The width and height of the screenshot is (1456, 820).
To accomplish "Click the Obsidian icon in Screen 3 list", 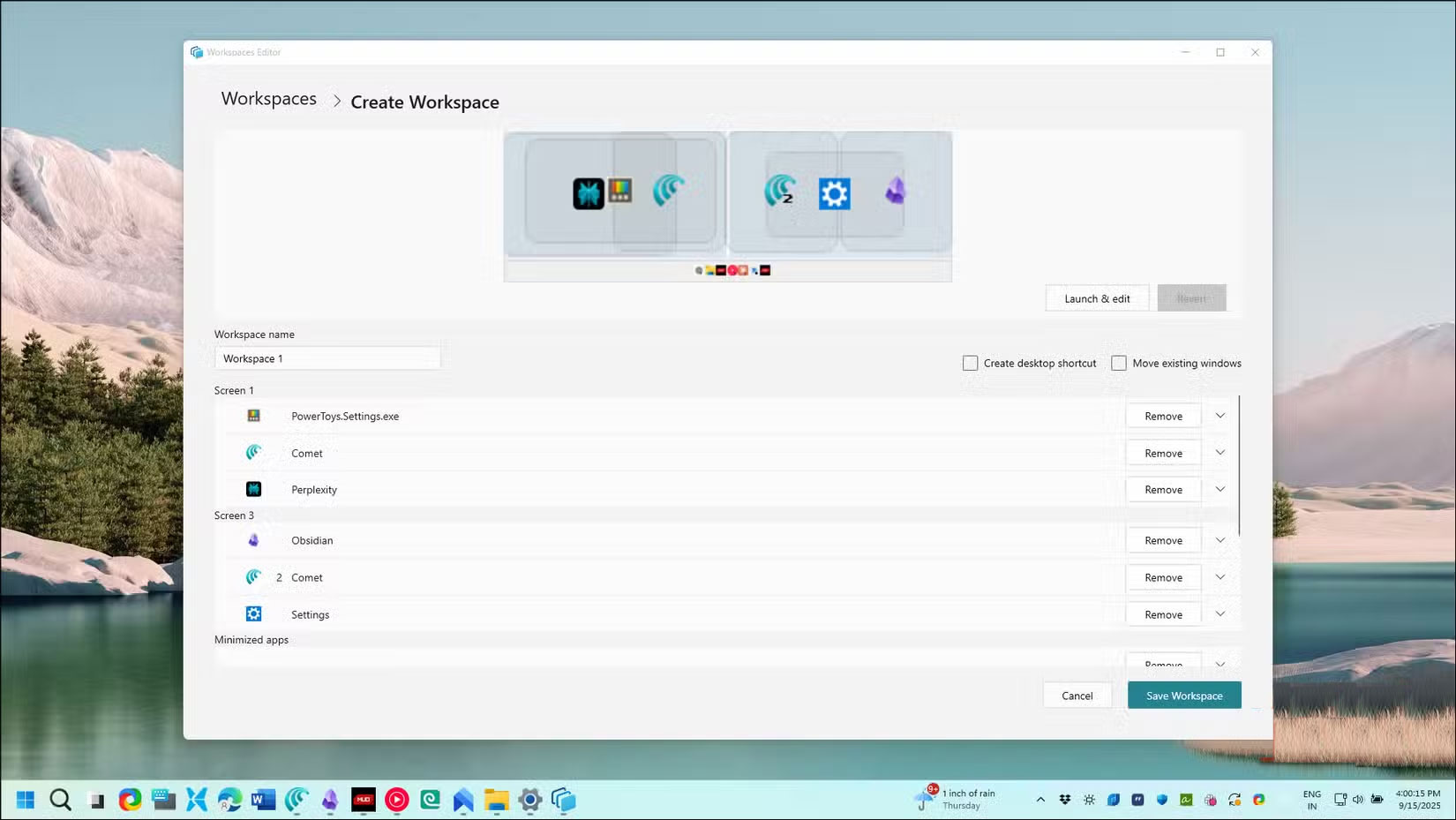I will (254, 539).
